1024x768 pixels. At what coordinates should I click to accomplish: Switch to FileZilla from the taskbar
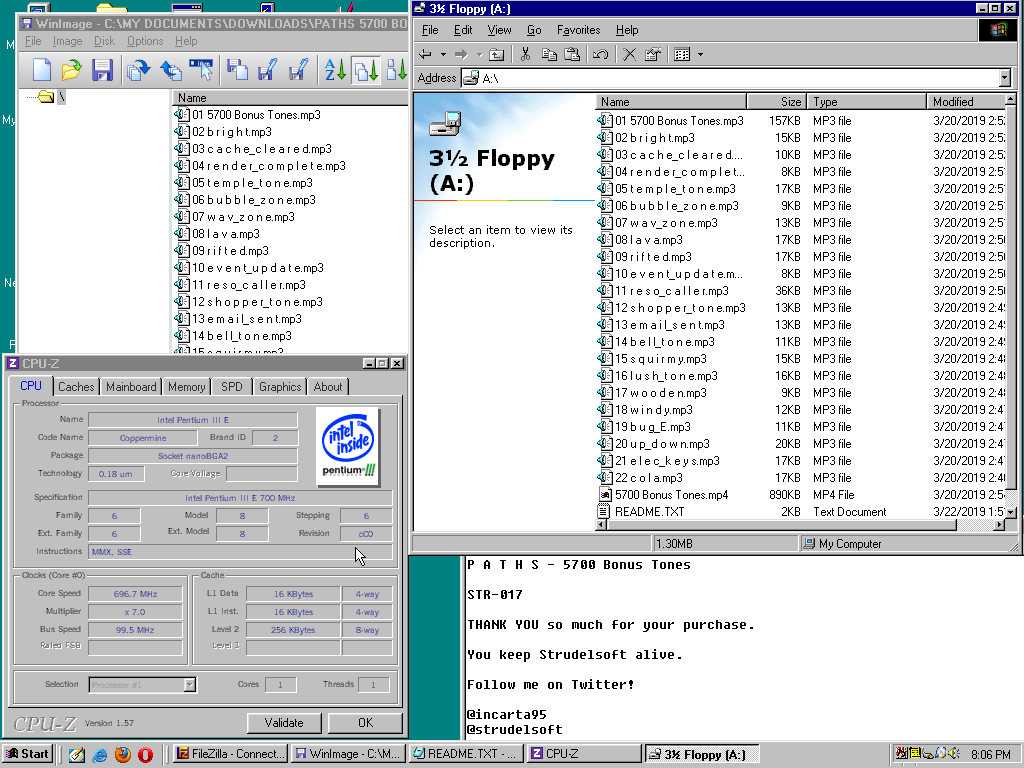[229, 754]
